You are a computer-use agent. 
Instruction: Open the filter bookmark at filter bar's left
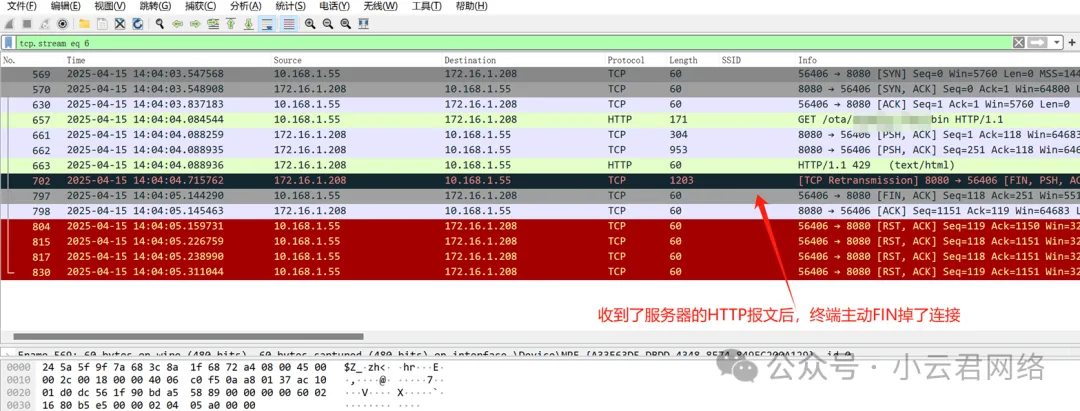[8, 43]
